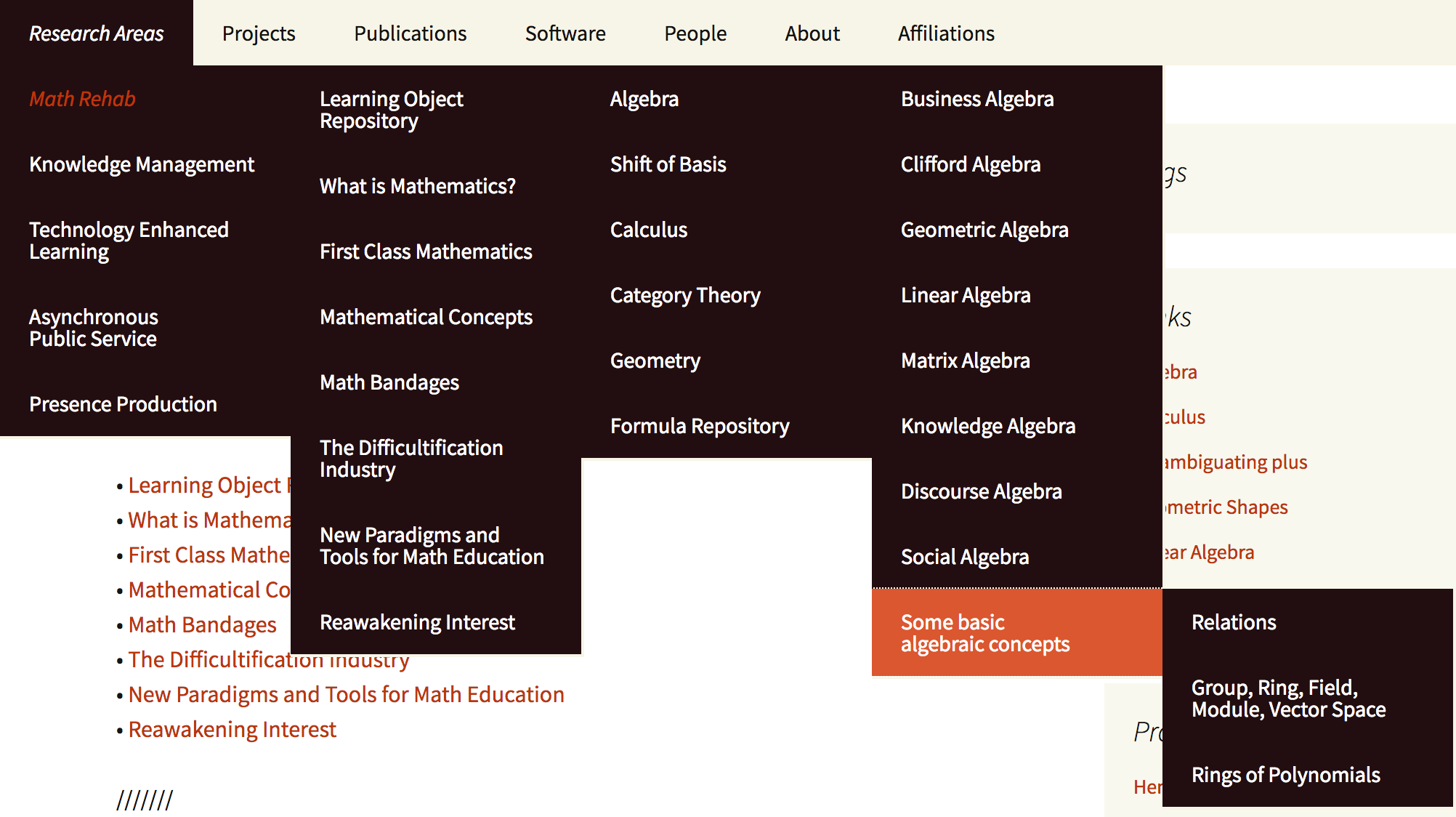Click the Software navigation item
The height and width of the screenshot is (817, 1456).
565,33
